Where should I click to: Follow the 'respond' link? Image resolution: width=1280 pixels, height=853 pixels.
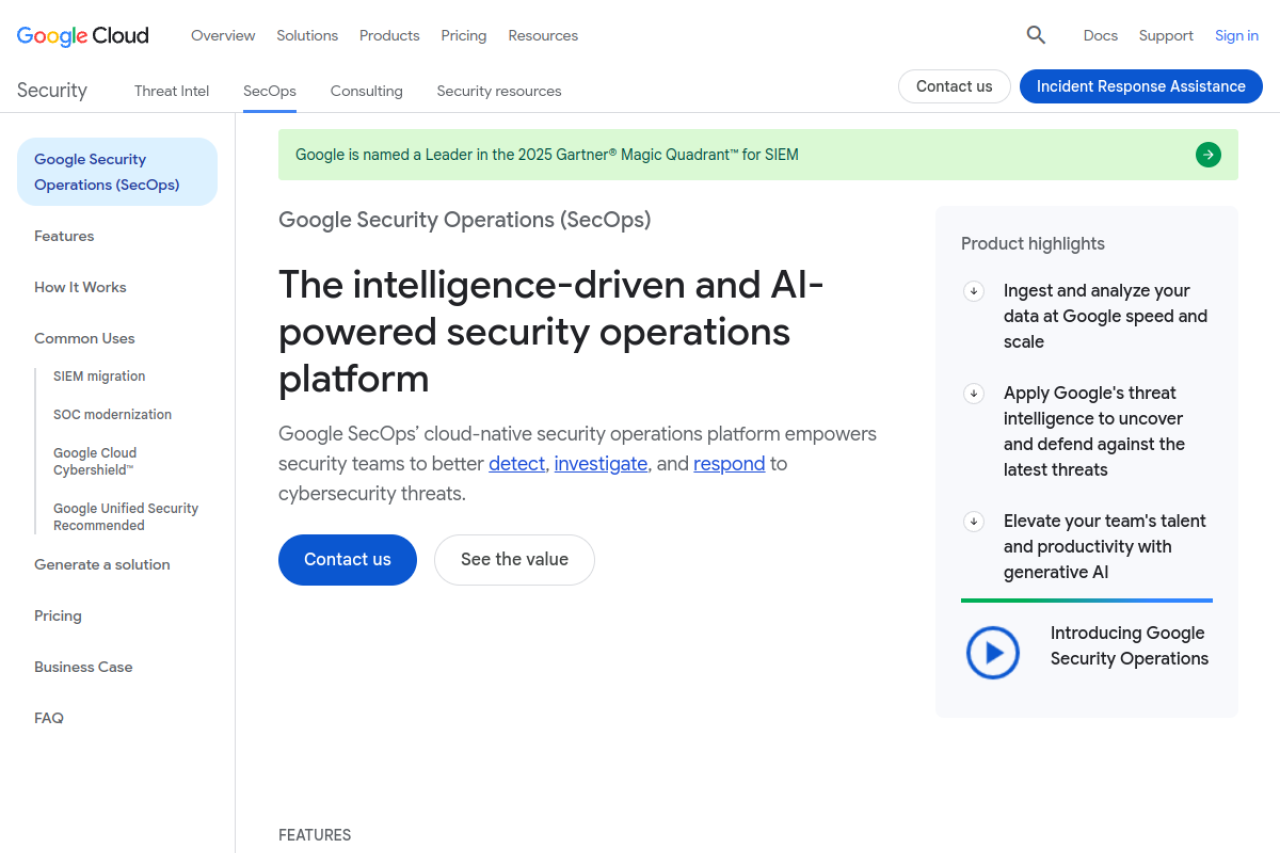(729, 464)
